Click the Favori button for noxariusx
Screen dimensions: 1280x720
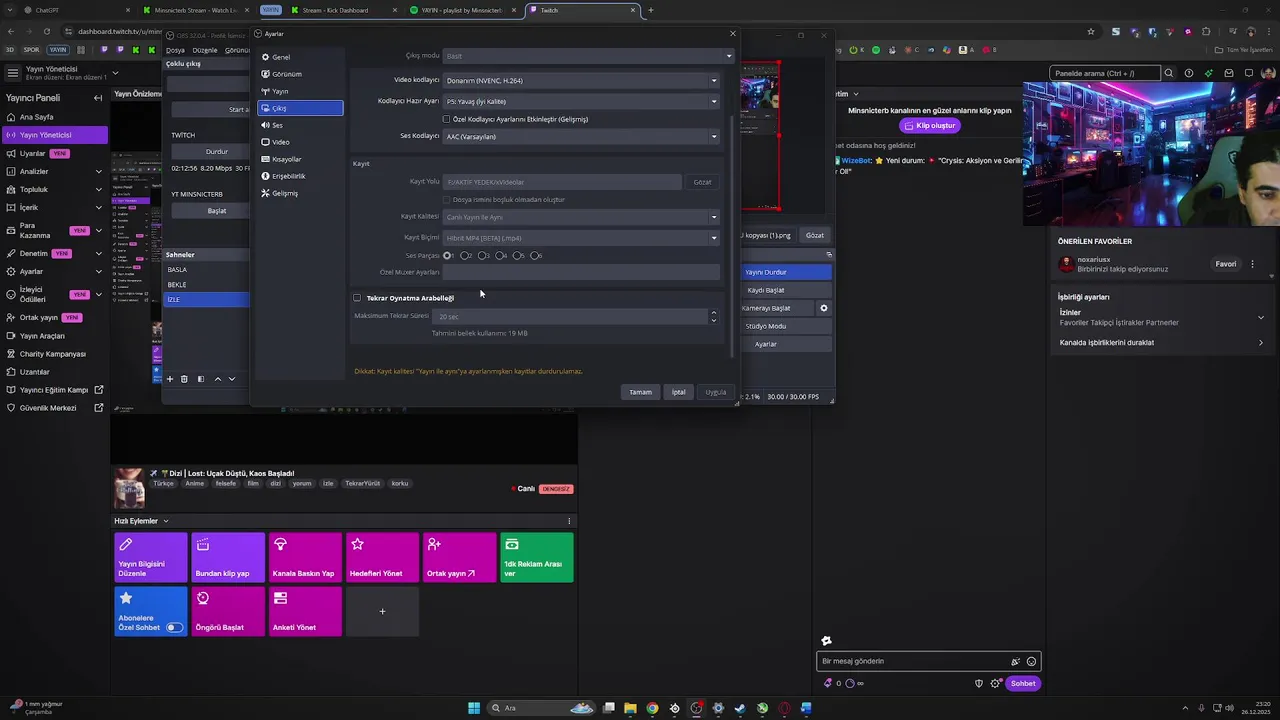coord(1226,264)
